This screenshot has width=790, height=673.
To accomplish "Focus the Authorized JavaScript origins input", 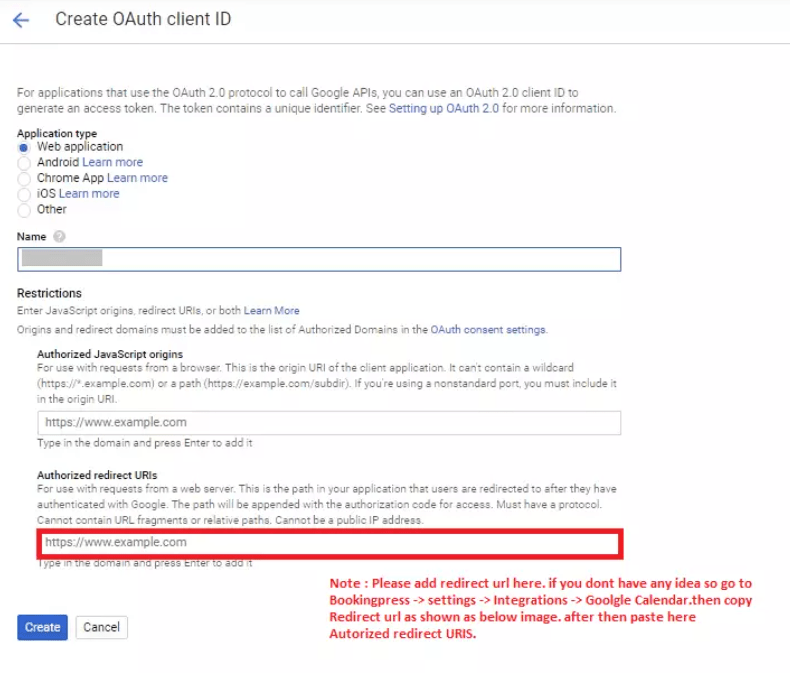I will 329,423.
